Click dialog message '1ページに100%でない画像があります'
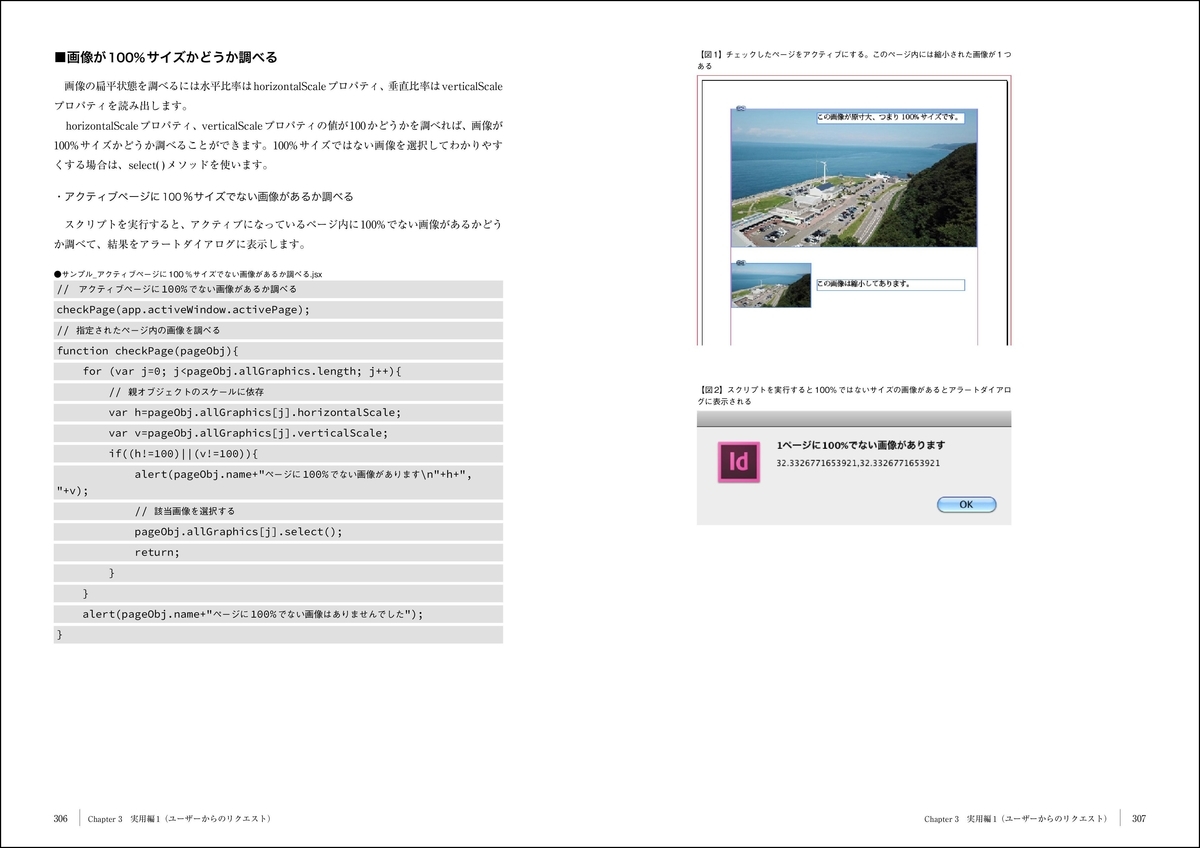This screenshot has width=1200, height=848. pyautogui.click(x=861, y=445)
